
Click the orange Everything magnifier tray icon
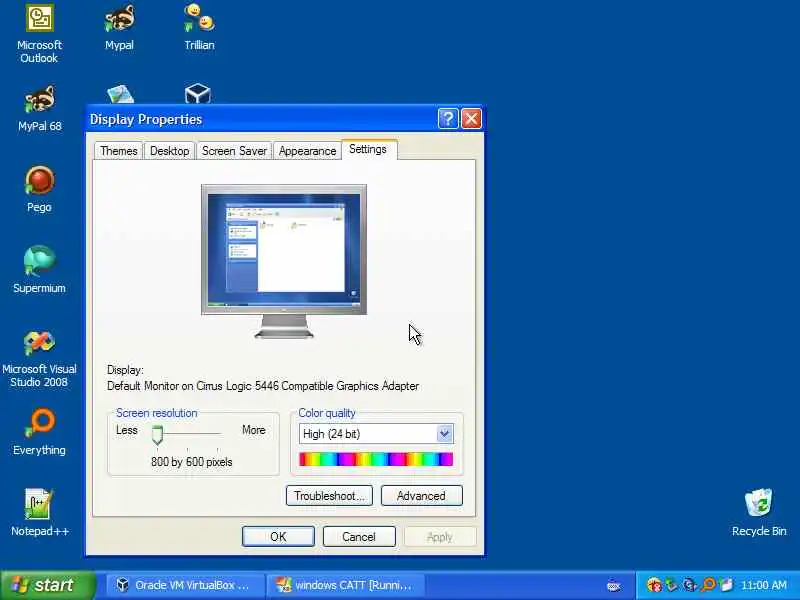point(708,585)
